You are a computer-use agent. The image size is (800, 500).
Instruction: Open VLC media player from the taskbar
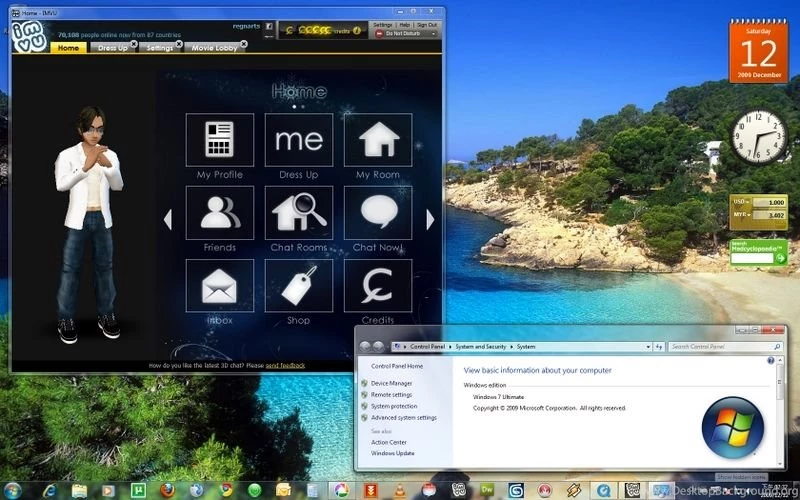click(x=399, y=491)
